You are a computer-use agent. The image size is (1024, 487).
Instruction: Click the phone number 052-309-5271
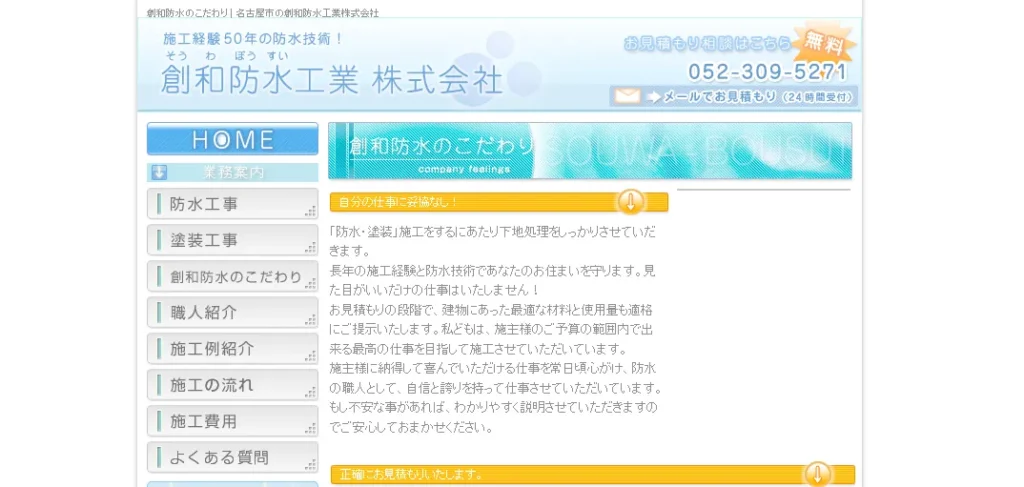point(767,72)
